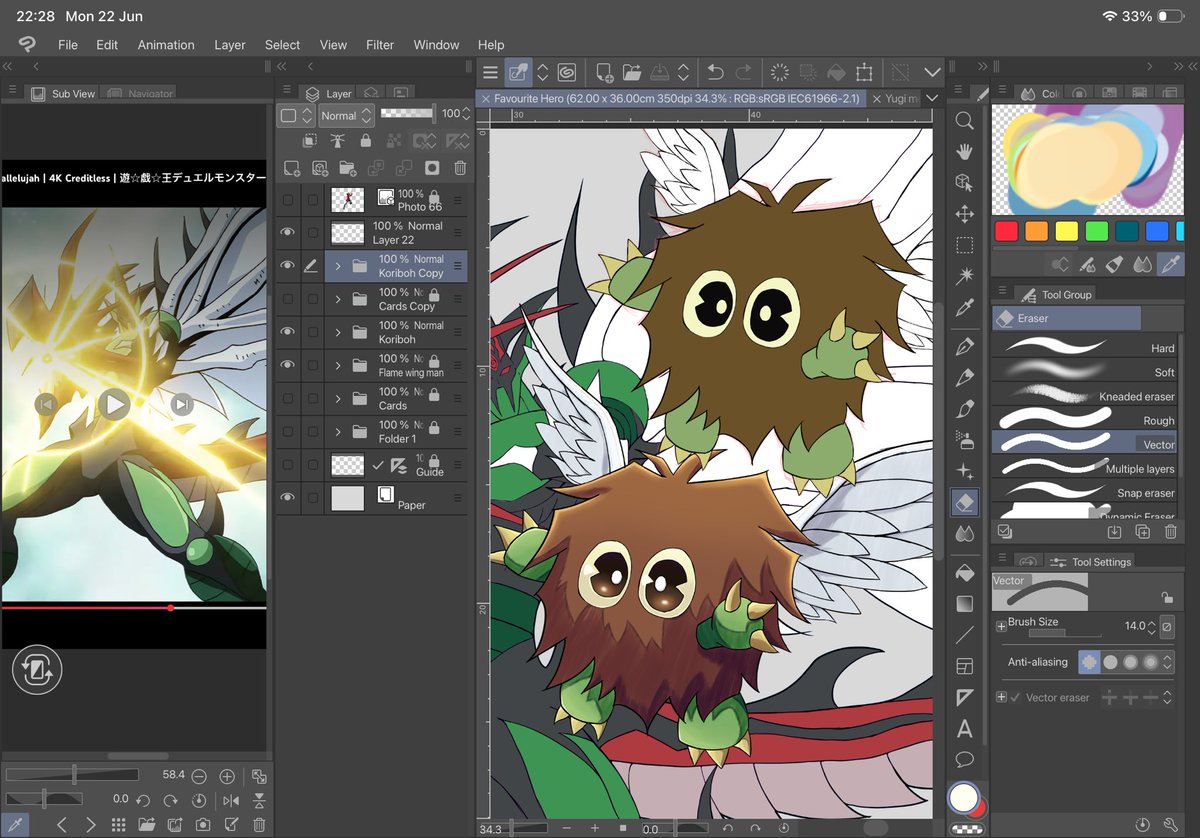1200x838 pixels.
Task: Show the Cards Copy folder
Action: [x=288, y=299]
